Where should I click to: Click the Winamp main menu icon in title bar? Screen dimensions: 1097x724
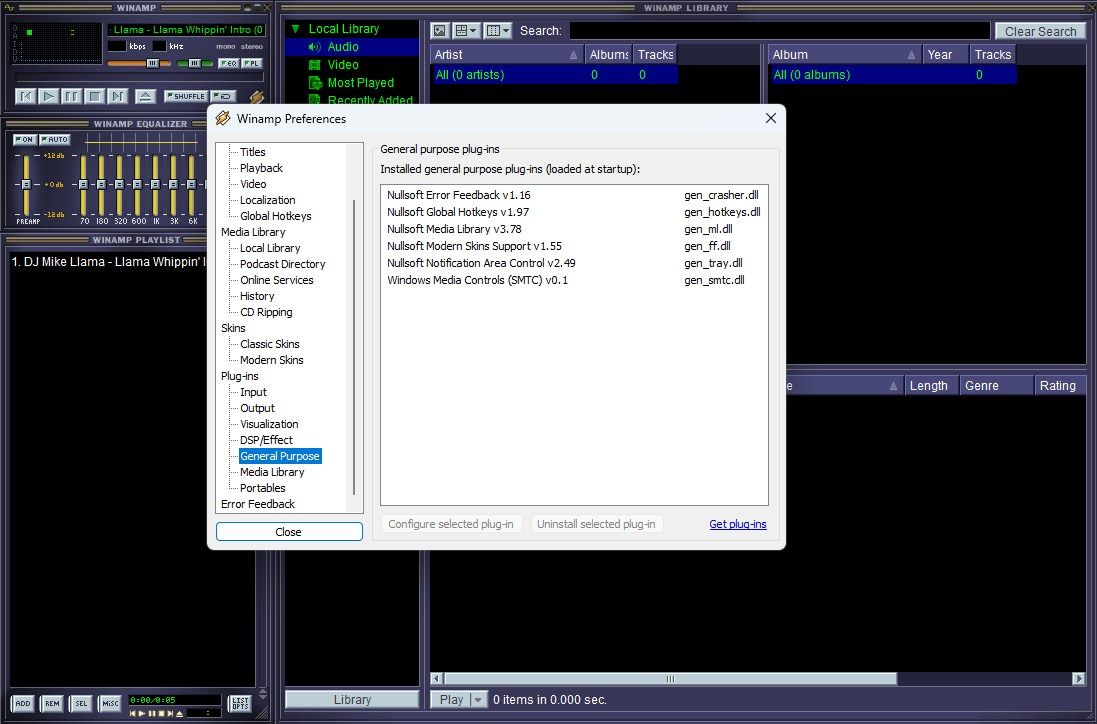[9, 8]
